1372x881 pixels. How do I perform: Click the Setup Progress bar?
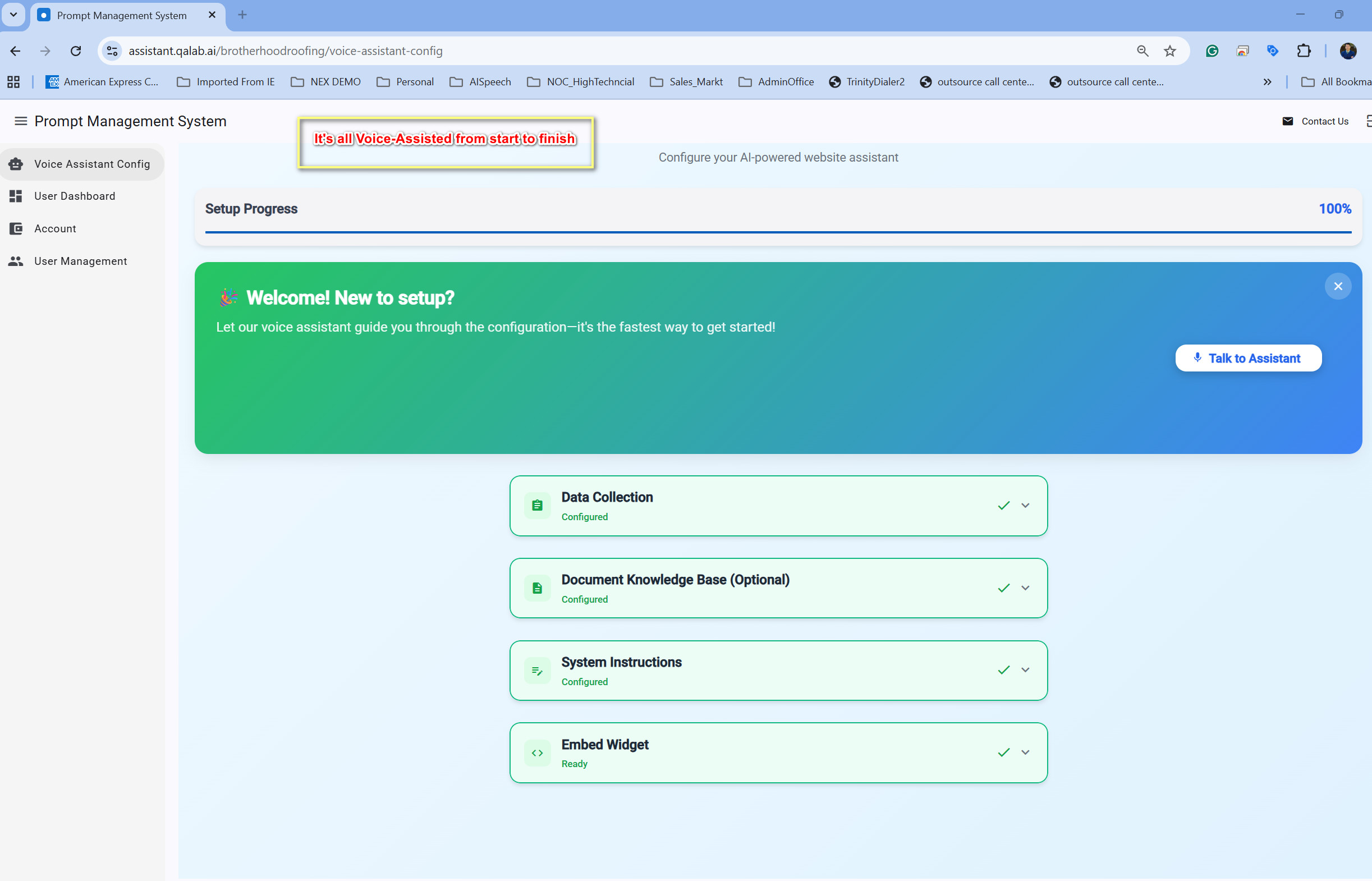tap(778, 232)
